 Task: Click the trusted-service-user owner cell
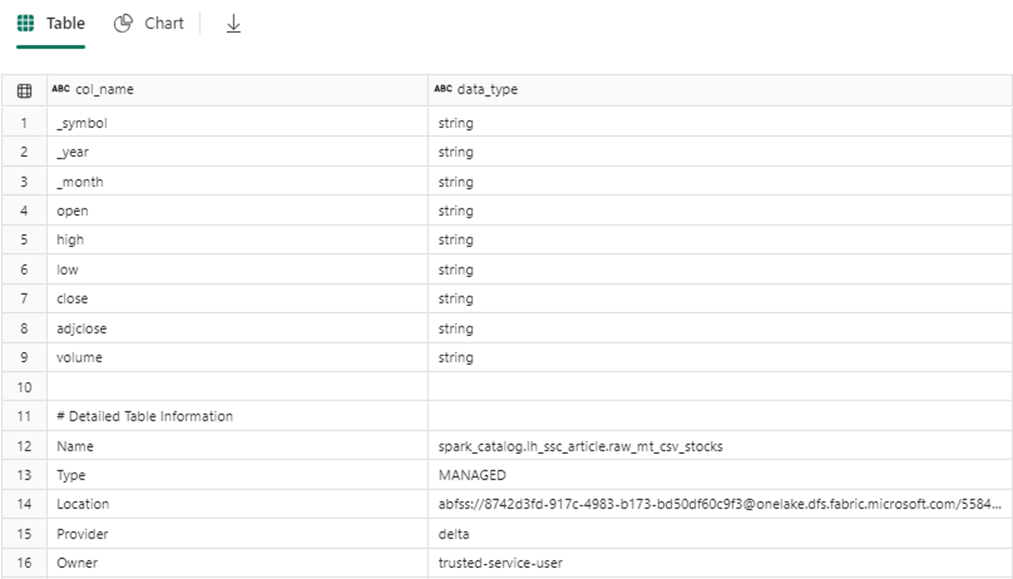click(500, 563)
